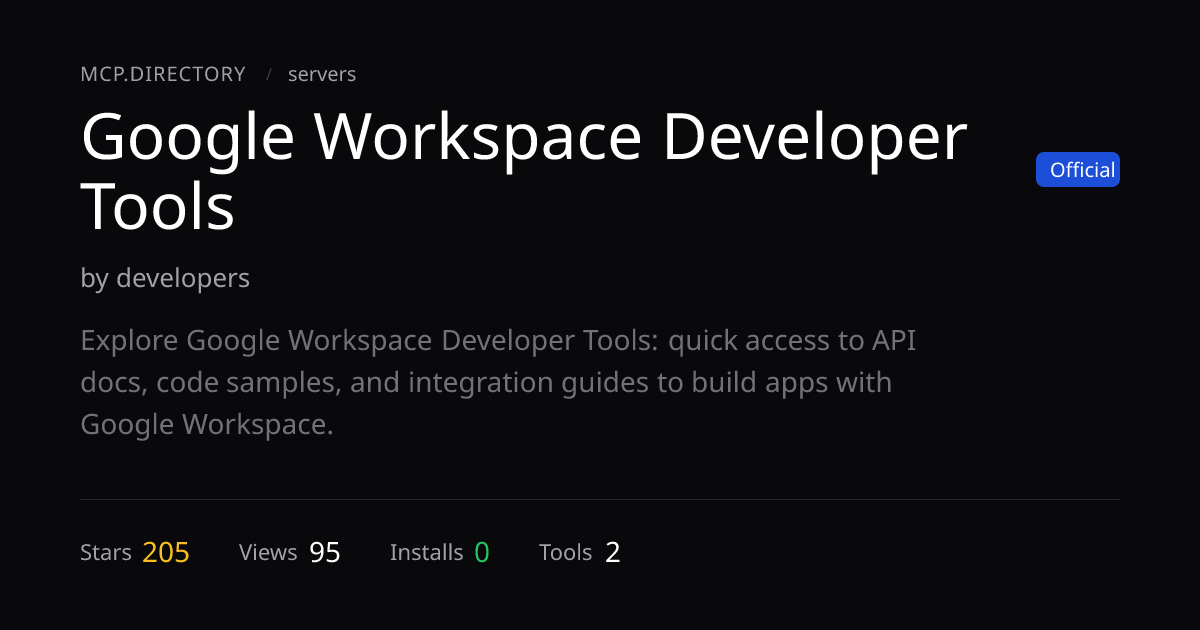Click the description paragraph about API docs
Image resolution: width=1200 pixels, height=630 pixels.
(x=498, y=383)
